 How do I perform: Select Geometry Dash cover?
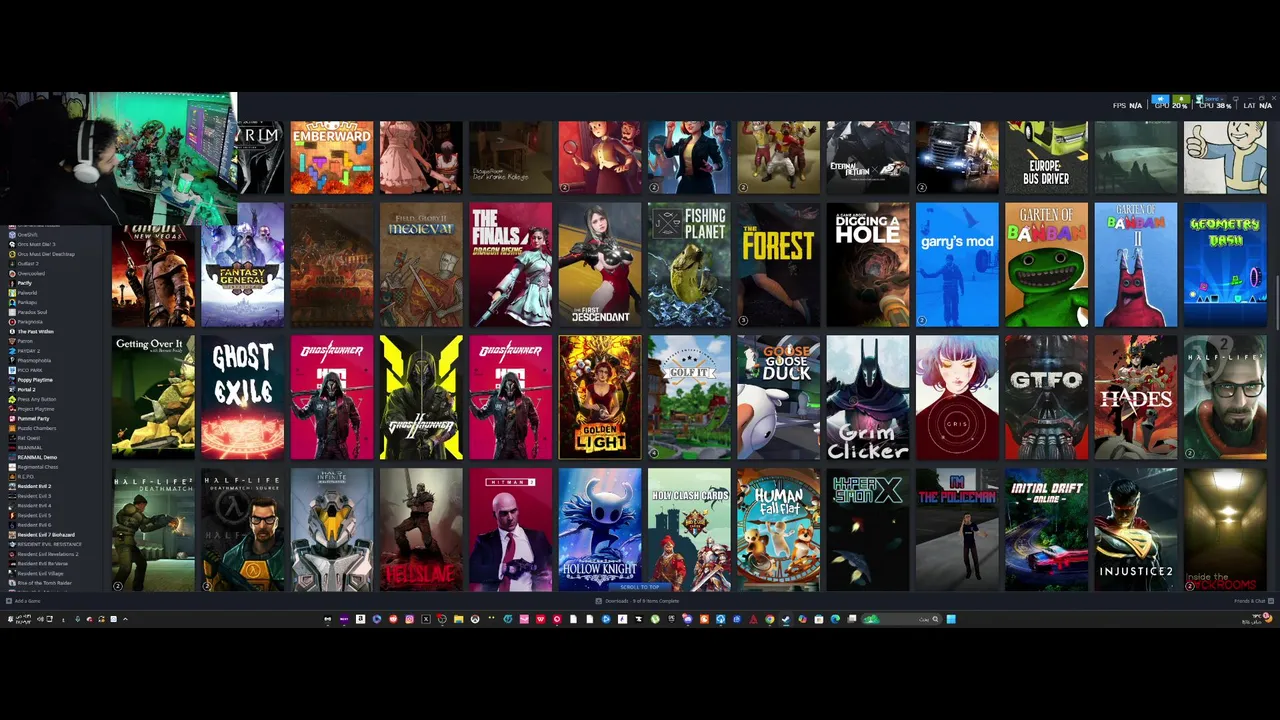coord(1225,265)
